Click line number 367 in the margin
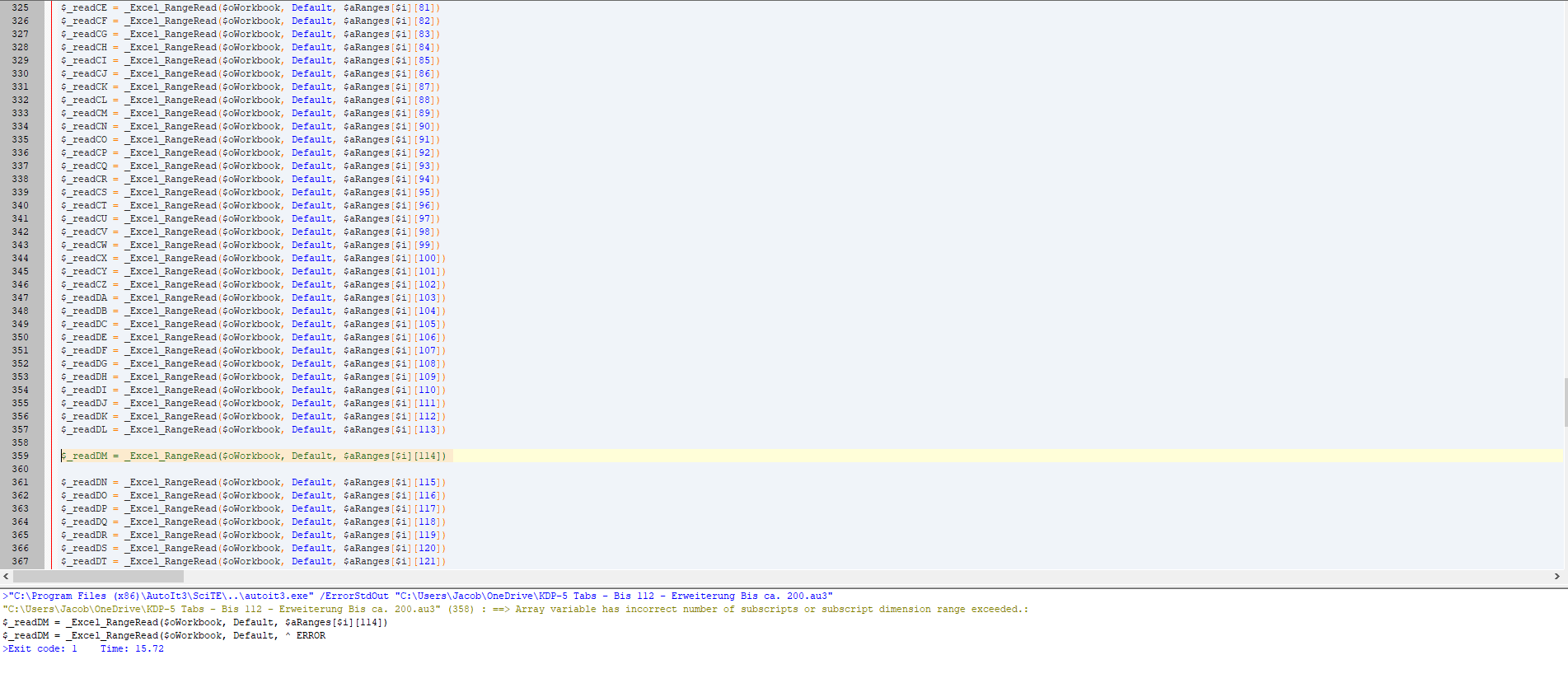 pyautogui.click(x=20, y=561)
